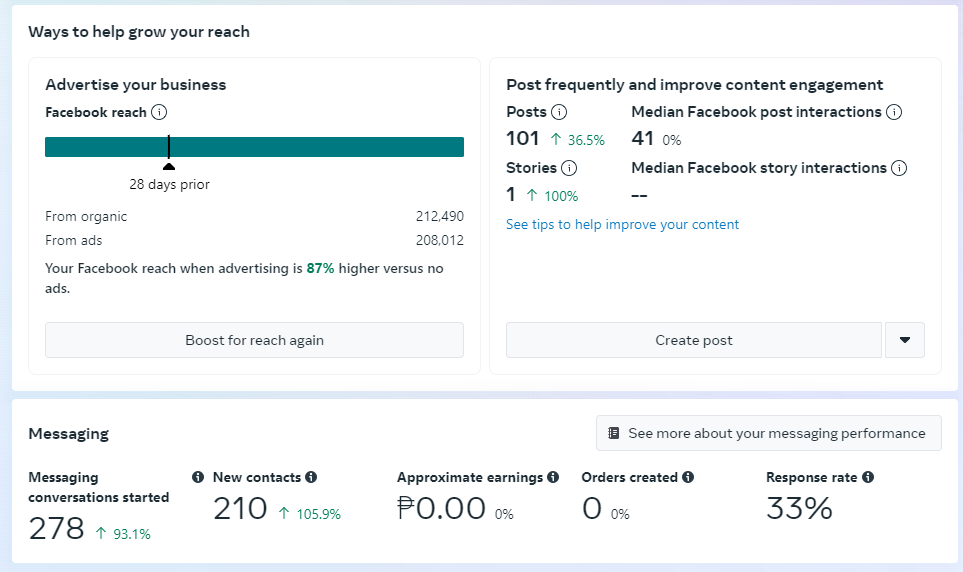Click the teal Facebook reach progress bar

coord(300,147)
